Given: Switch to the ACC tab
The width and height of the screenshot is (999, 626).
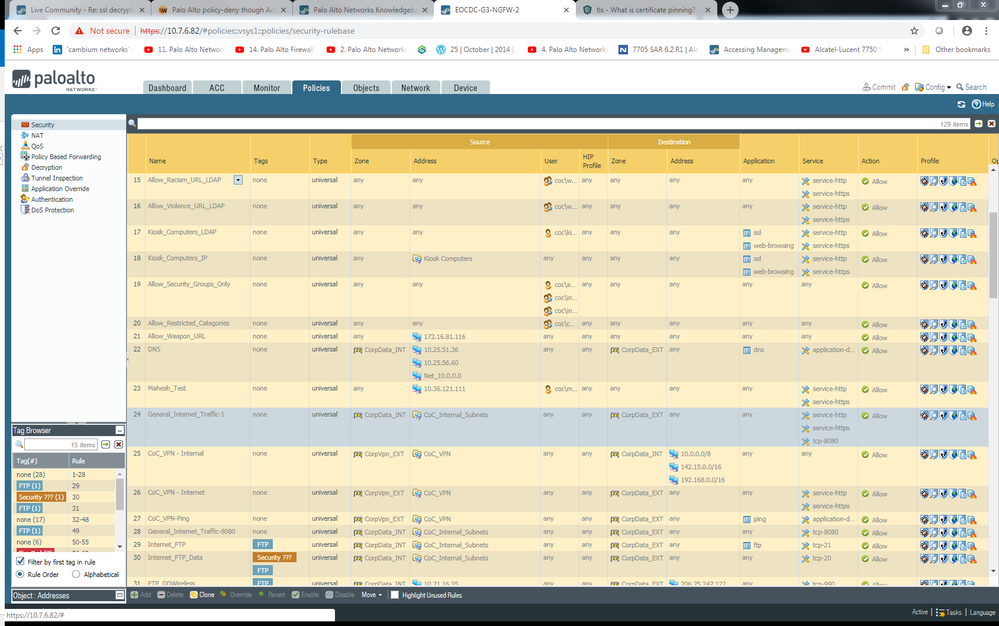Looking at the screenshot, I should click(x=217, y=88).
